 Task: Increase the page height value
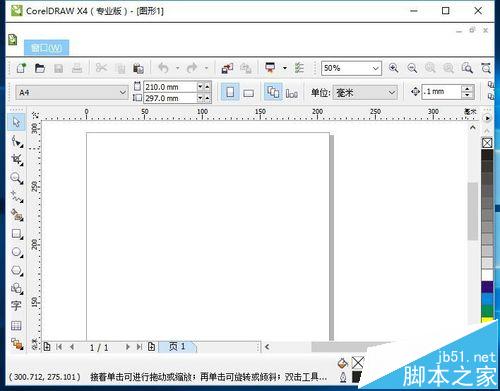pos(208,98)
